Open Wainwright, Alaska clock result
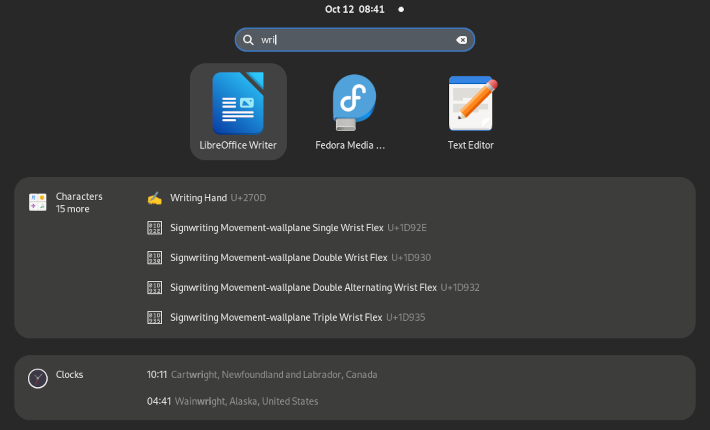Screen dimensions: 710x430 tap(232, 401)
